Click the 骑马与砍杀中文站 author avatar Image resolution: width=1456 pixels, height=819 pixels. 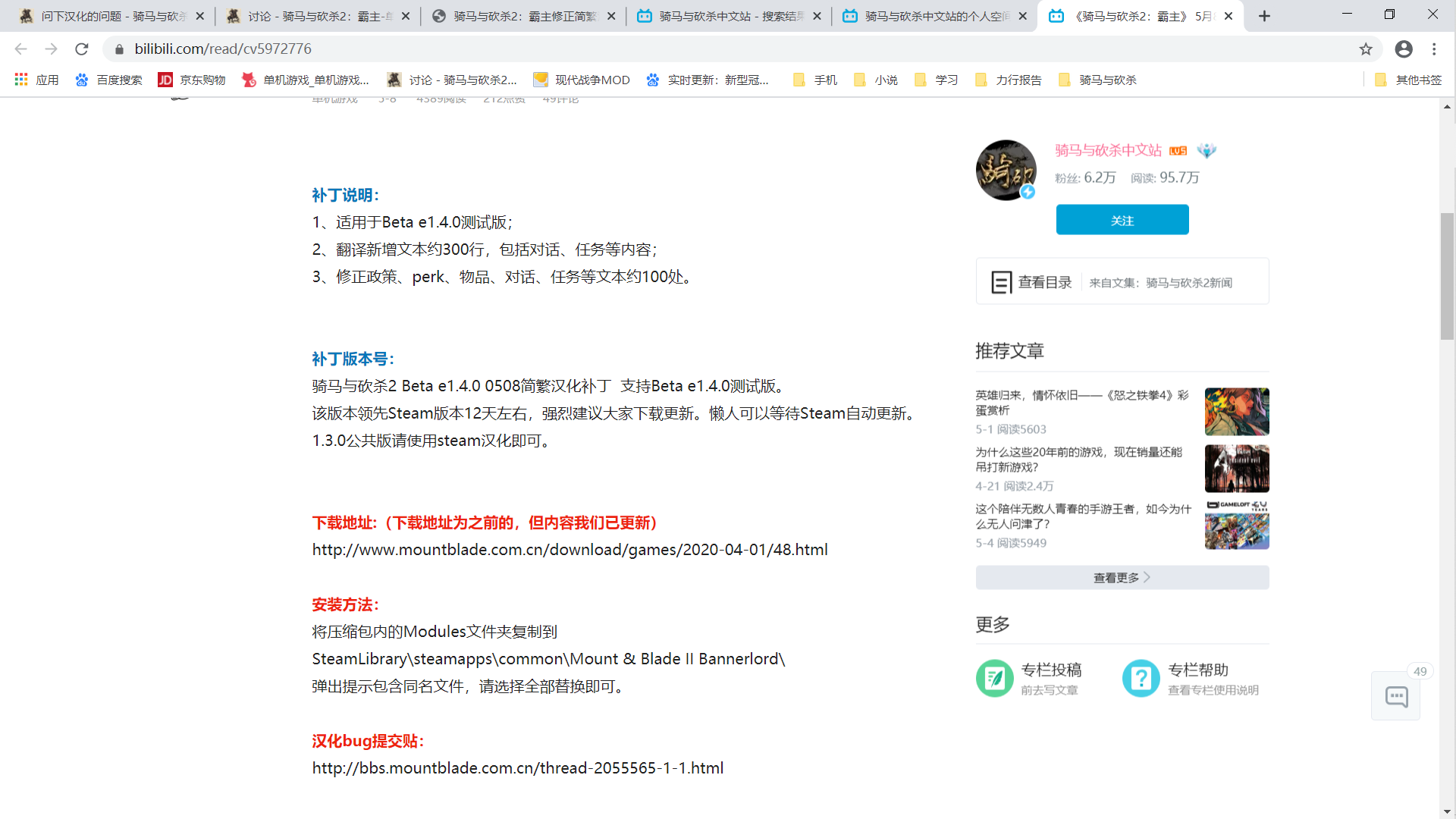[1006, 170]
